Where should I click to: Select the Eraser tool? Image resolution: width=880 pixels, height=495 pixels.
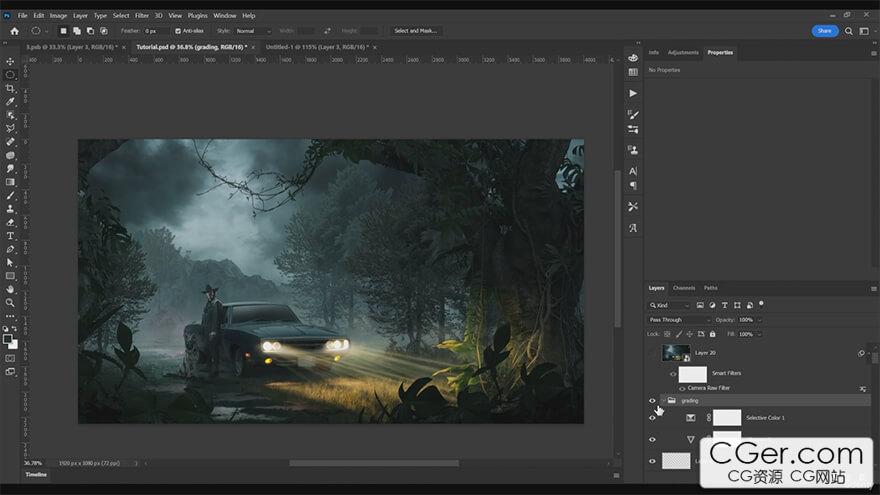tap(10, 222)
